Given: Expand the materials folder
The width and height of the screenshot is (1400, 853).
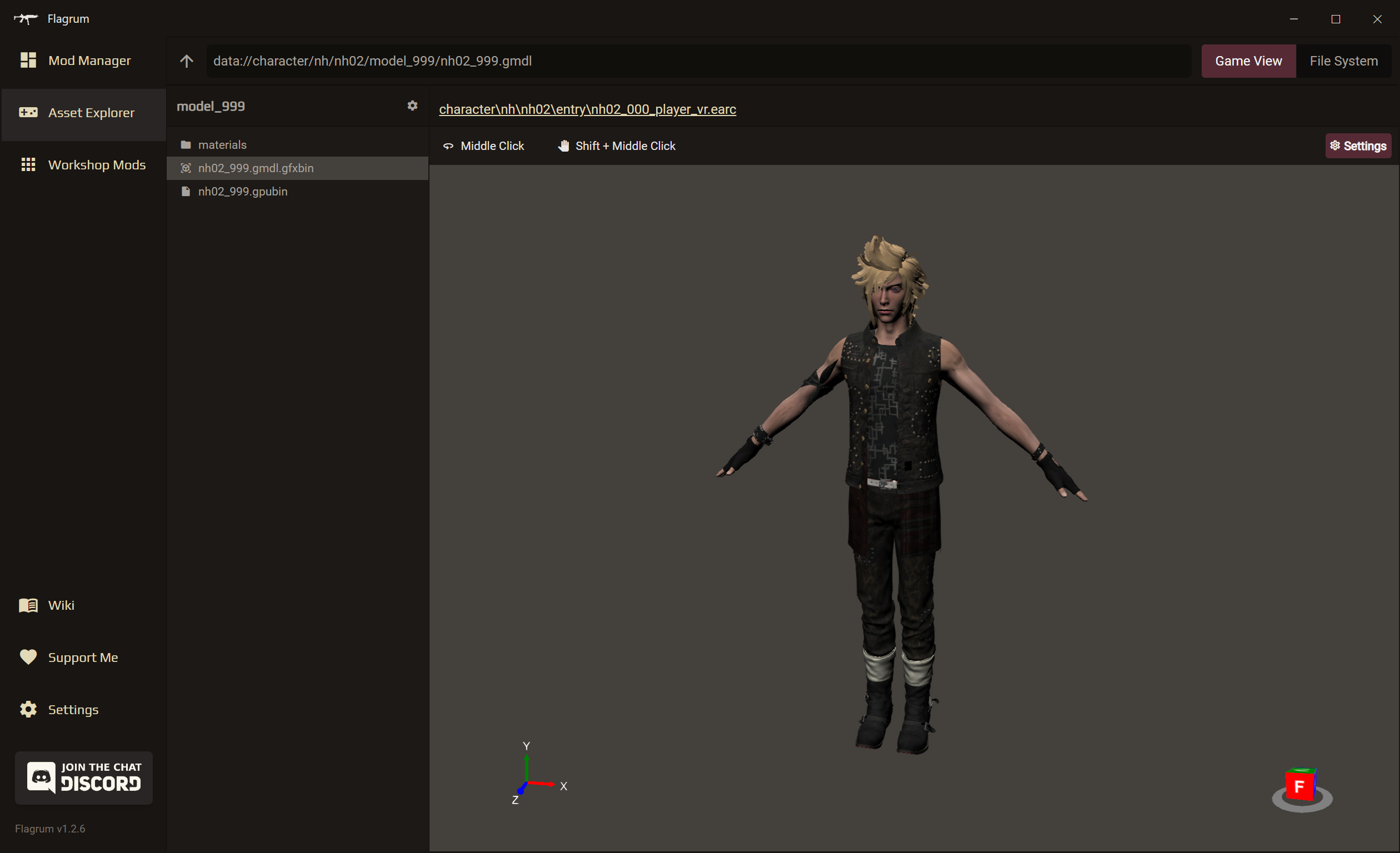Looking at the screenshot, I should pyautogui.click(x=222, y=144).
